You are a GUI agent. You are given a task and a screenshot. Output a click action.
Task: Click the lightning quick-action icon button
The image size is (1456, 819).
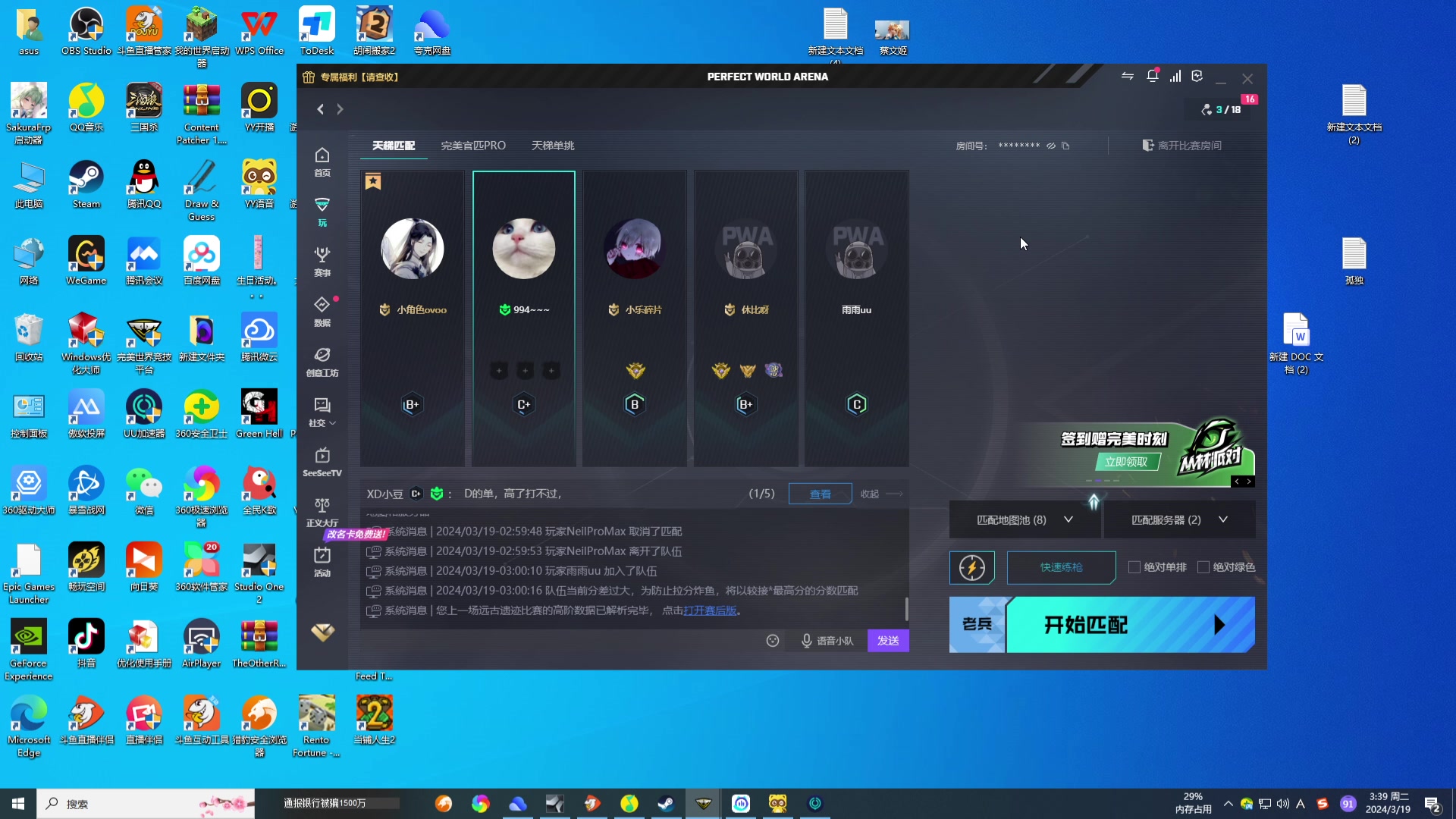971,567
